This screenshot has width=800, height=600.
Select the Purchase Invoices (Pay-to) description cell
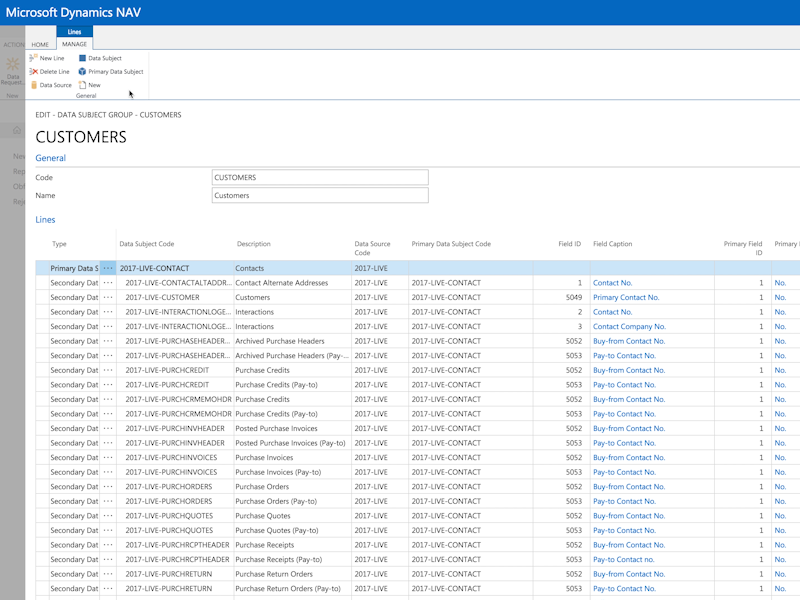pos(292,472)
